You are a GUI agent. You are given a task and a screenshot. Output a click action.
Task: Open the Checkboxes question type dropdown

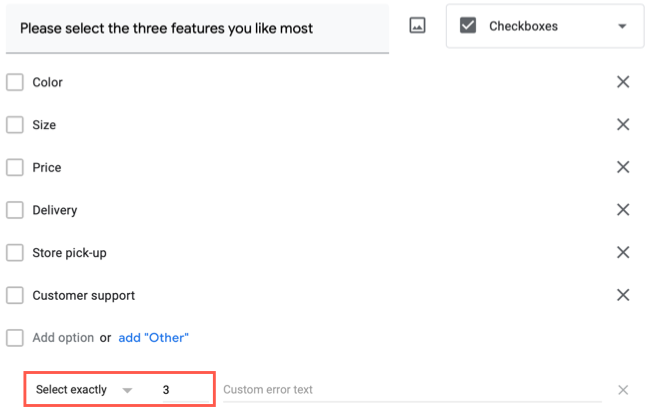[545, 27]
